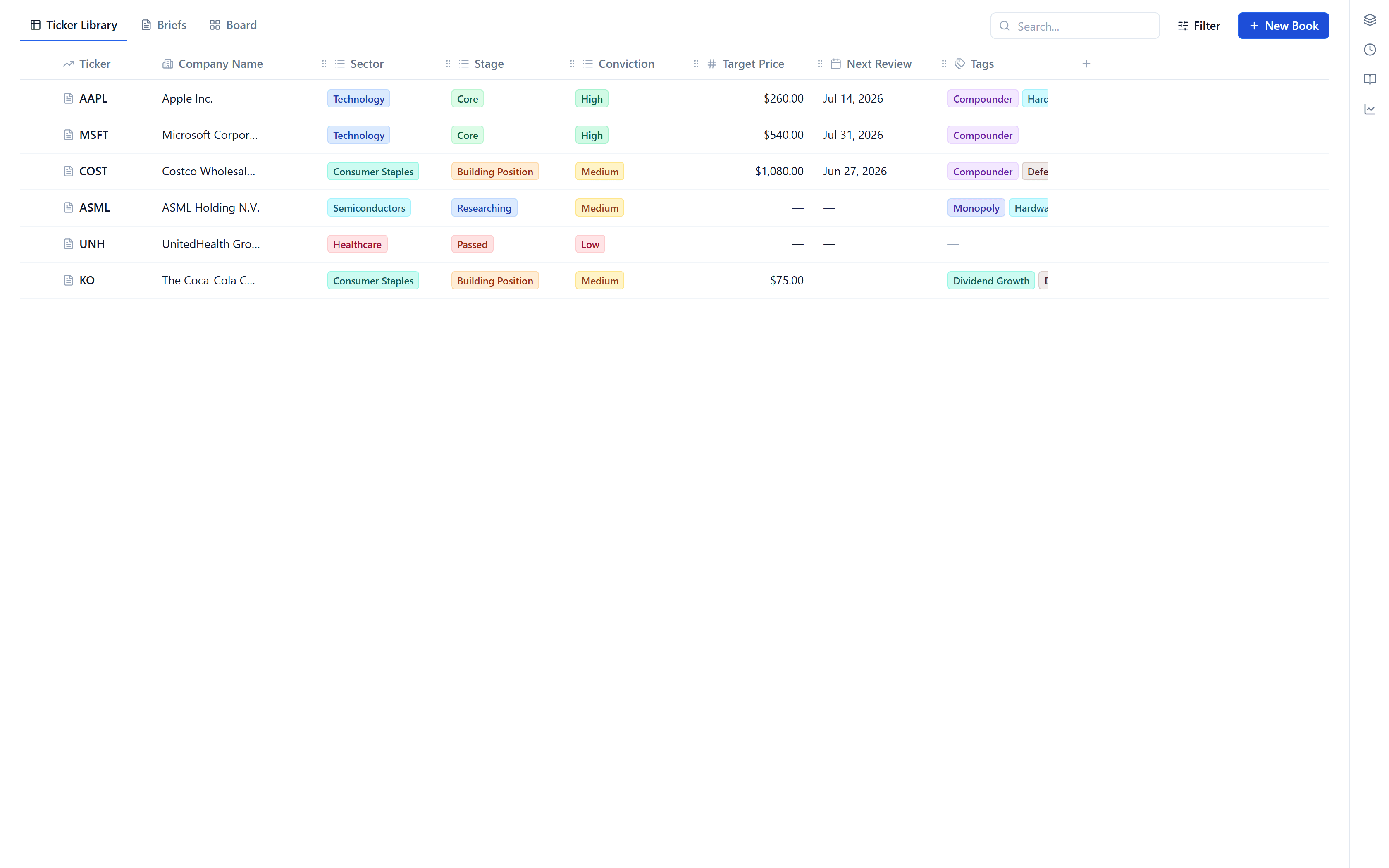Open the Target Price column header
1389x868 pixels.
coord(752,64)
